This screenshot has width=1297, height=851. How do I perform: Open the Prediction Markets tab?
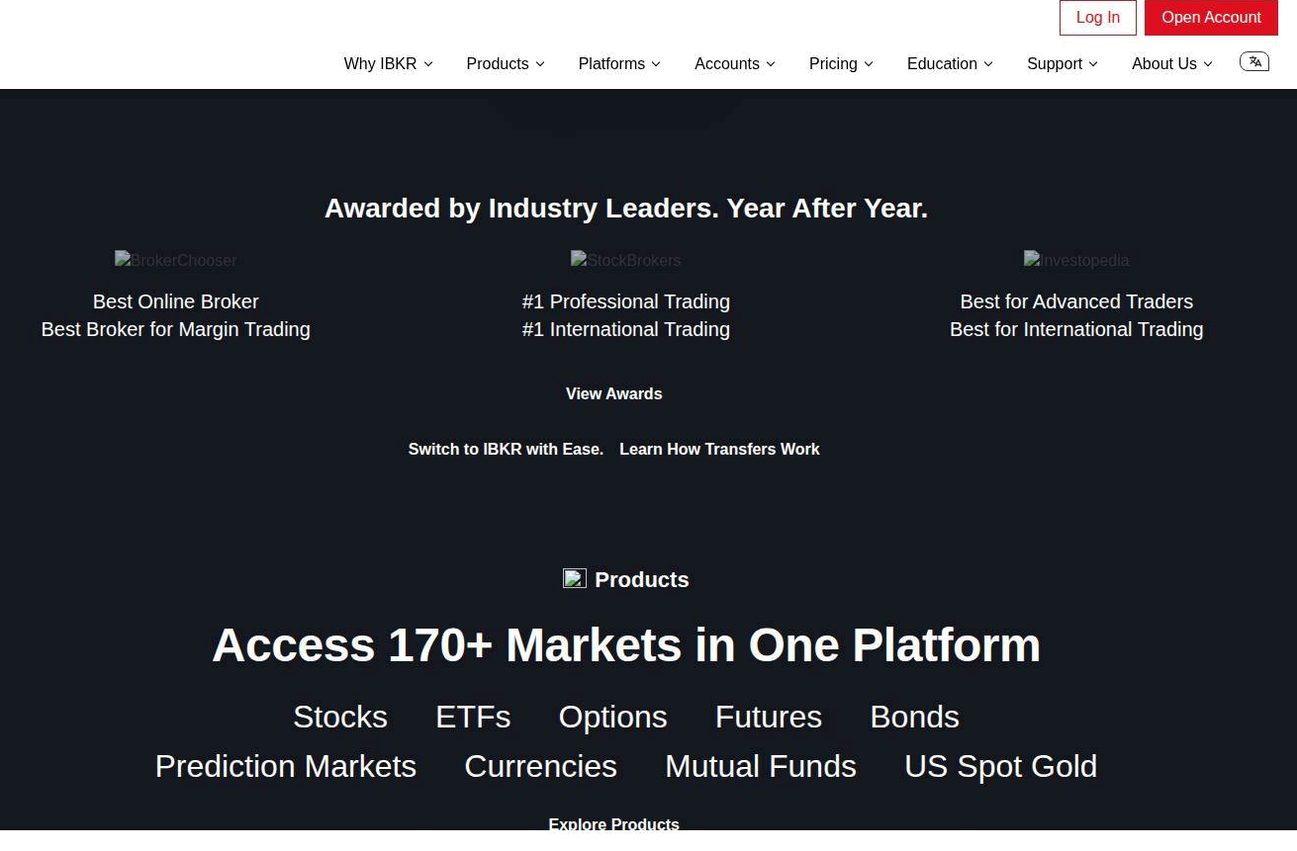click(x=286, y=766)
